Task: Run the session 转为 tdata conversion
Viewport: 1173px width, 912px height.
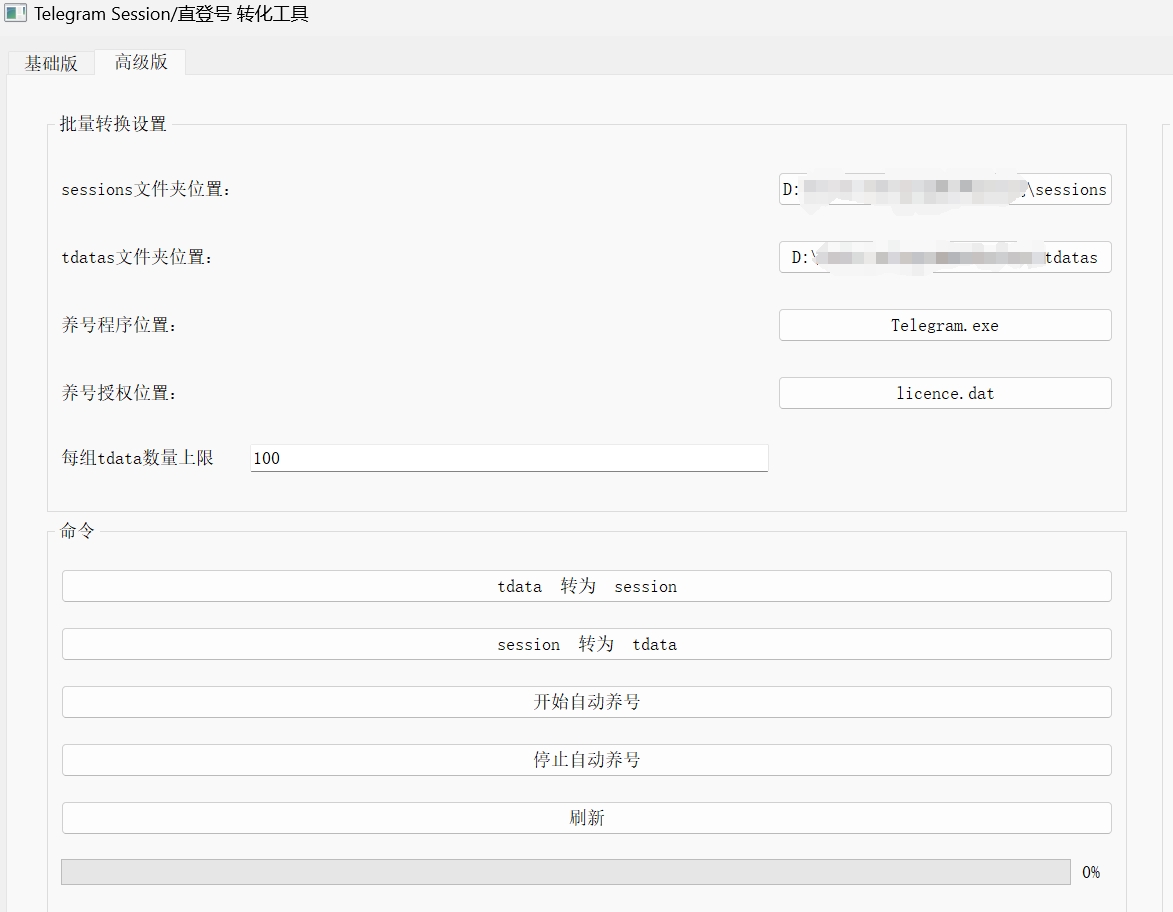Action: (x=586, y=644)
